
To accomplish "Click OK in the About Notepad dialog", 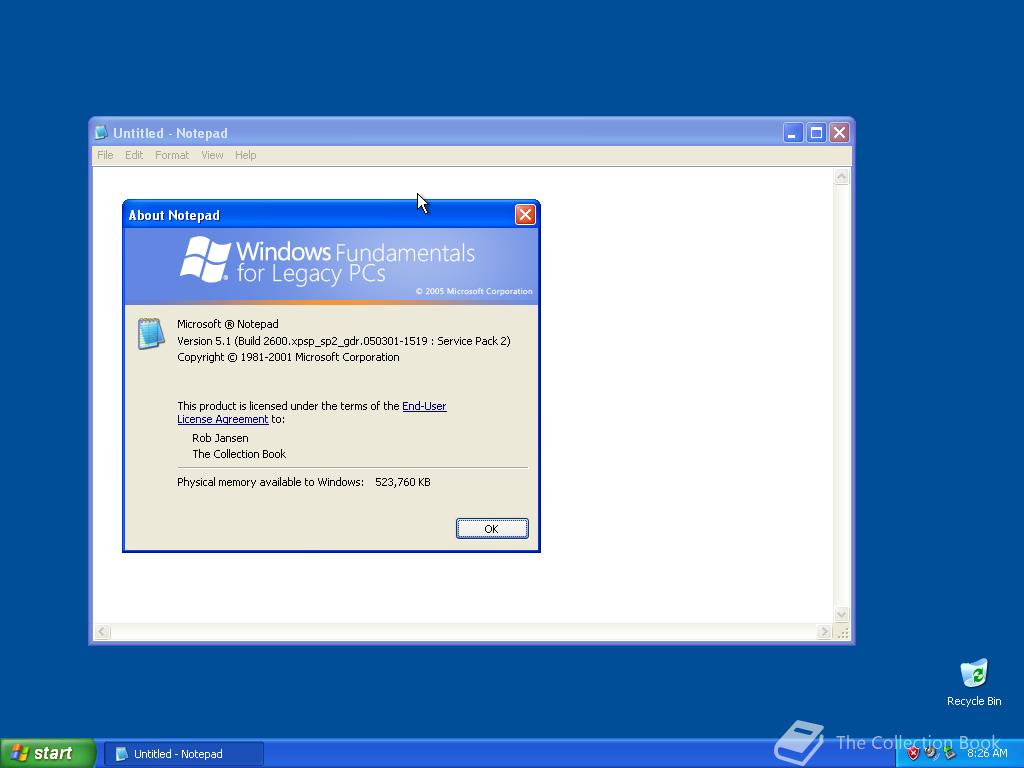I will pos(492,529).
